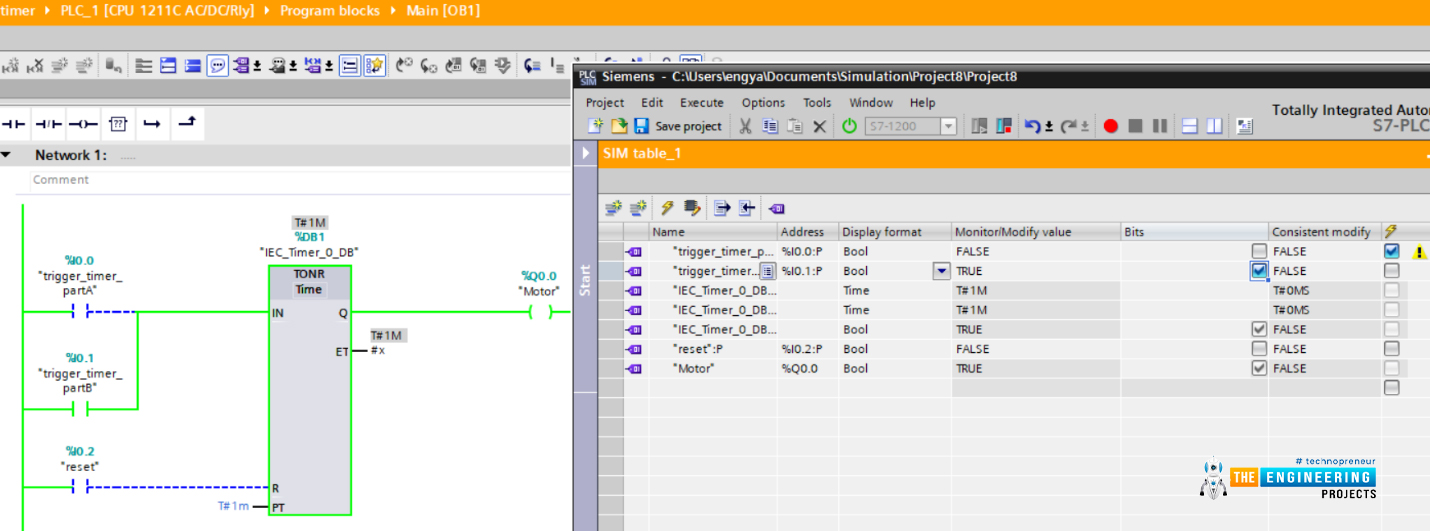Toggle the trigger_timer_partB bit checkbox
This screenshot has height=531, width=1430.
coord(1259,271)
